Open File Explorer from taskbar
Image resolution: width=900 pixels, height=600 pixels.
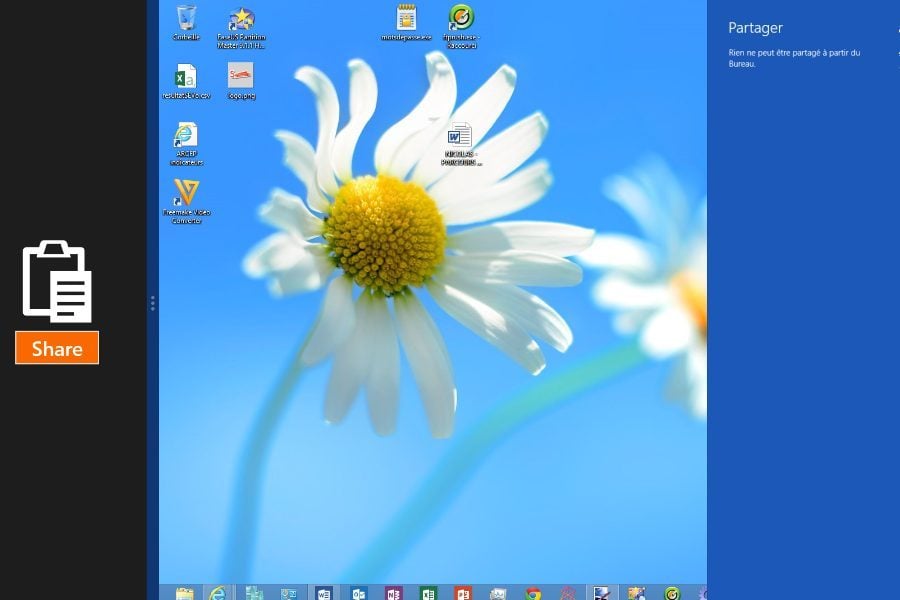[x=185, y=593]
